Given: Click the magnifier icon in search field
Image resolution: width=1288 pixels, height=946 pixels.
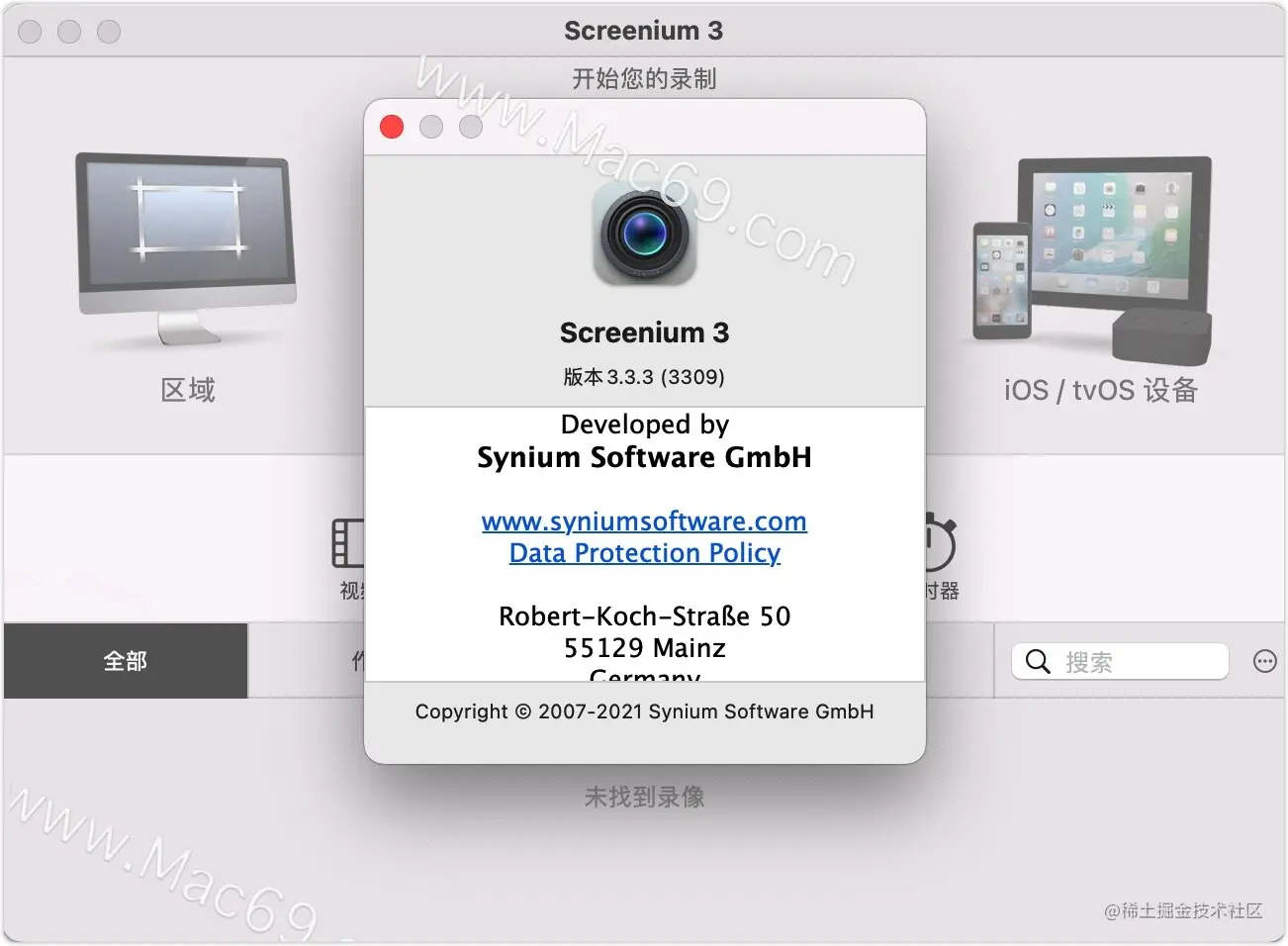Looking at the screenshot, I should 1038,661.
